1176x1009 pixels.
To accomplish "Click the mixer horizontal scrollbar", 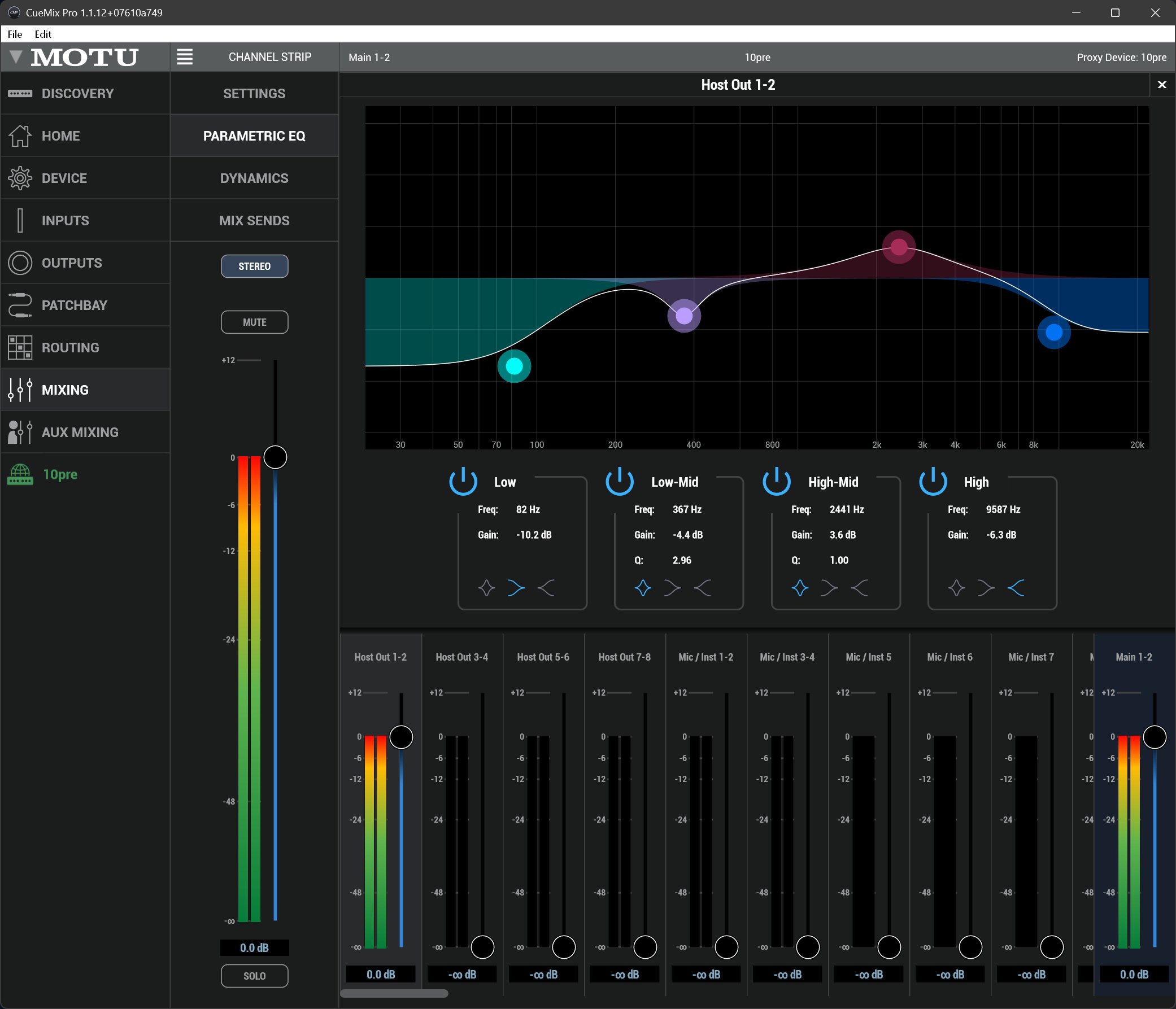I will tap(394, 993).
